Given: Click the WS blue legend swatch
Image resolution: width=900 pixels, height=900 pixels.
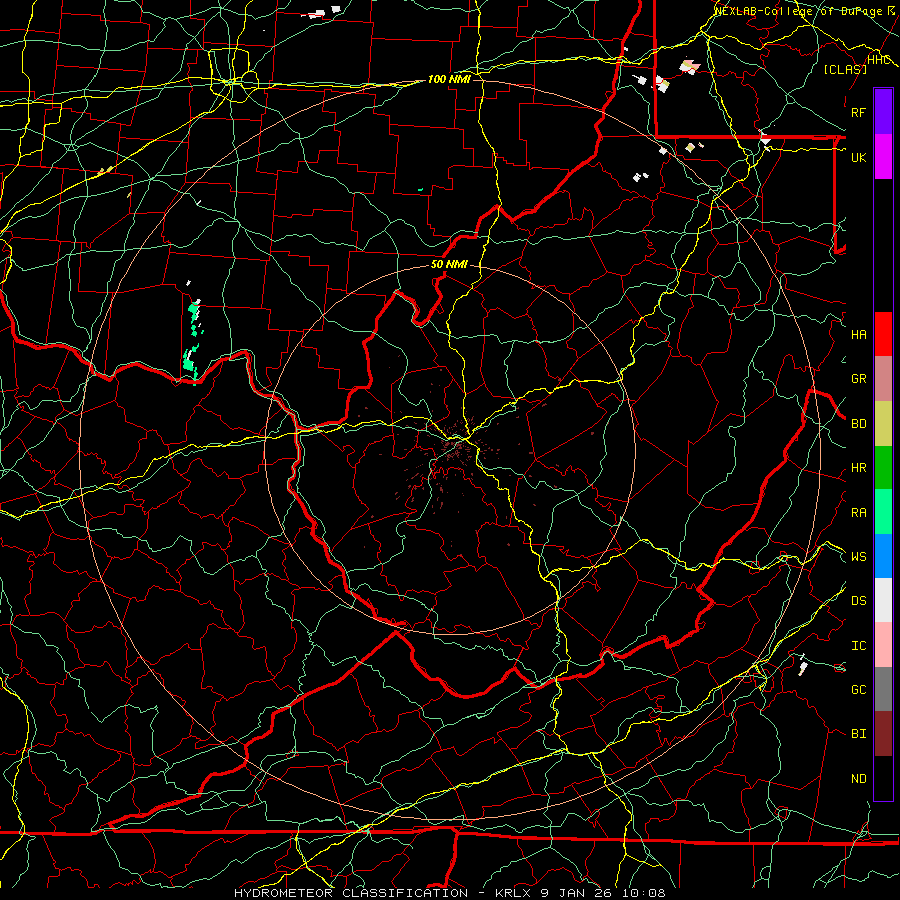Looking at the screenshot, I should pos(883,556).
